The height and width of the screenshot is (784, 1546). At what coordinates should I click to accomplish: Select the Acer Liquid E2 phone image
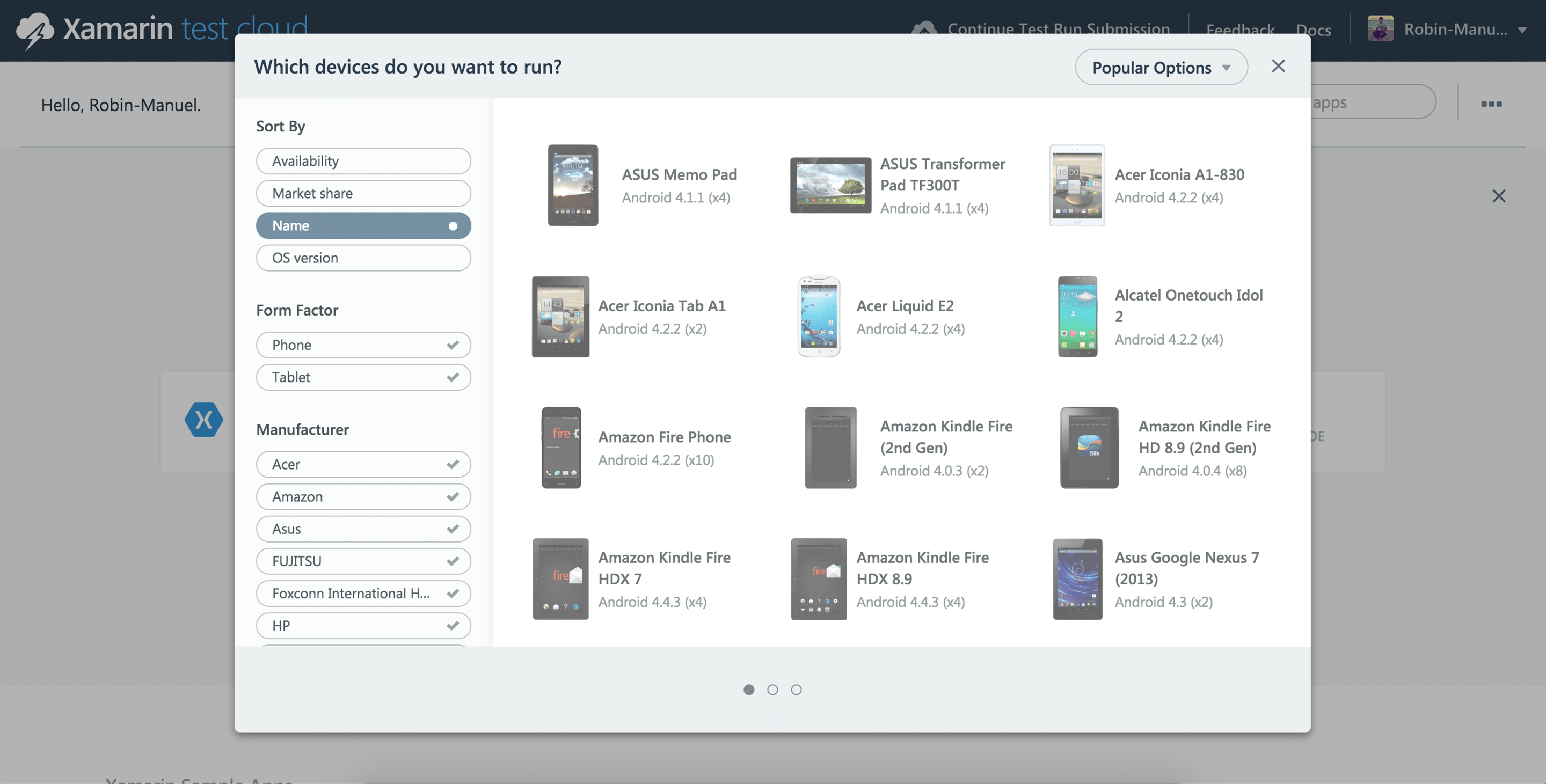click(819, 317)
